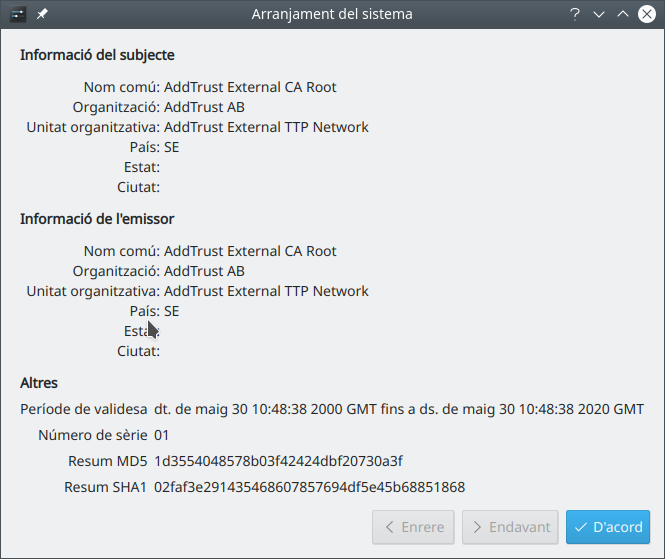Click the SHA1 fingerprint value

(x=309, y=487)
